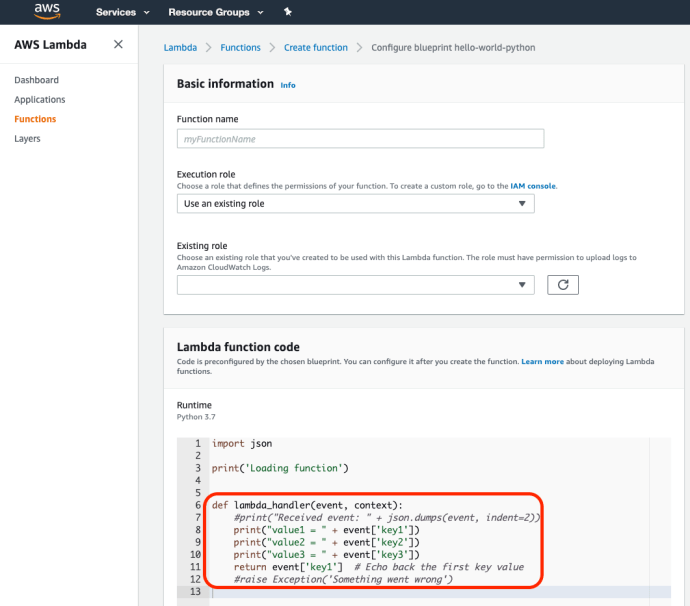Click the Lambda breadcrumb link
690x606 pixels.
[x=179, y=47]
